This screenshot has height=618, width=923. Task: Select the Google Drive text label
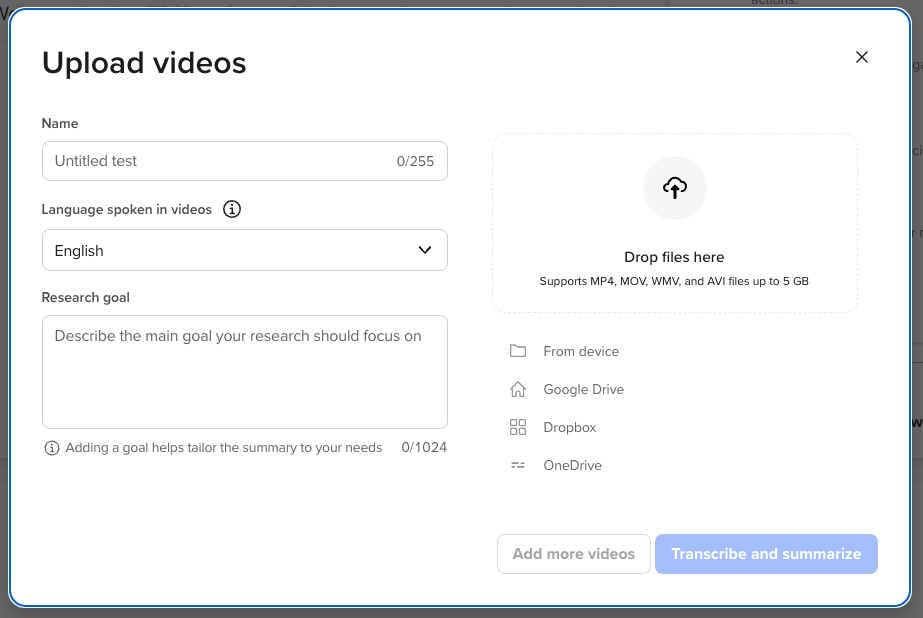point(583,389)
